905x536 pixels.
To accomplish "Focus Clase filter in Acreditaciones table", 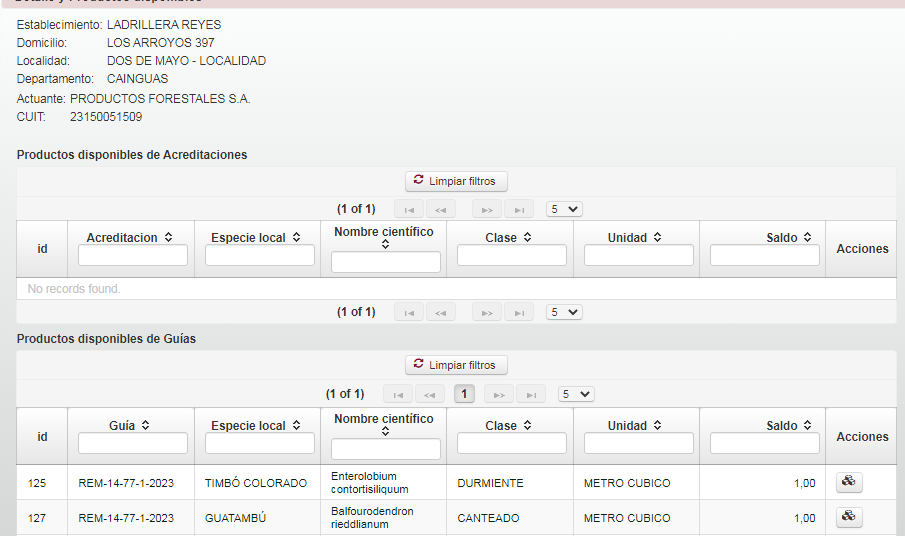I will (512, 255).
